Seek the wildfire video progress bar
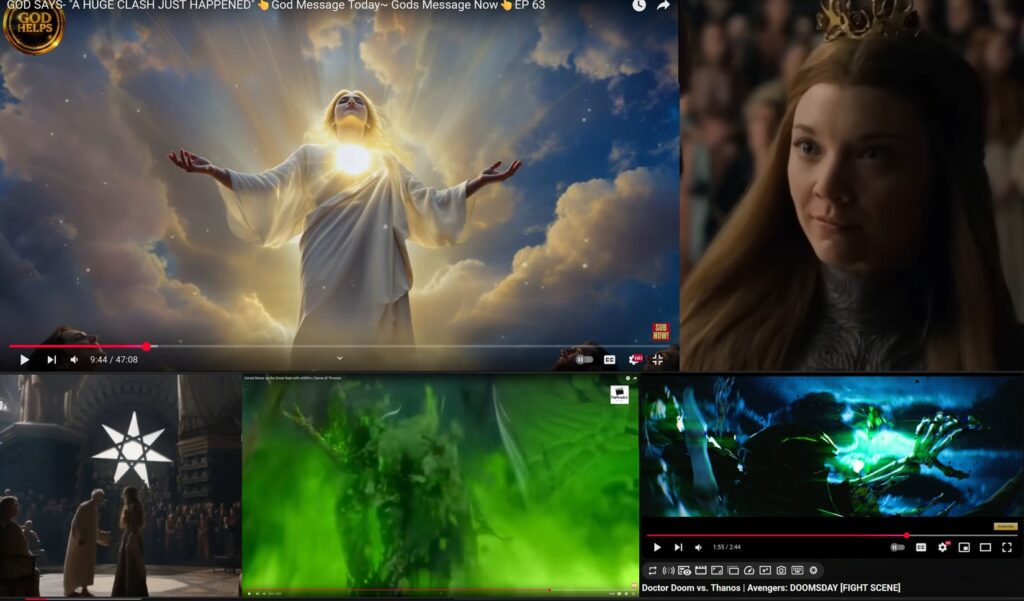 440,590
